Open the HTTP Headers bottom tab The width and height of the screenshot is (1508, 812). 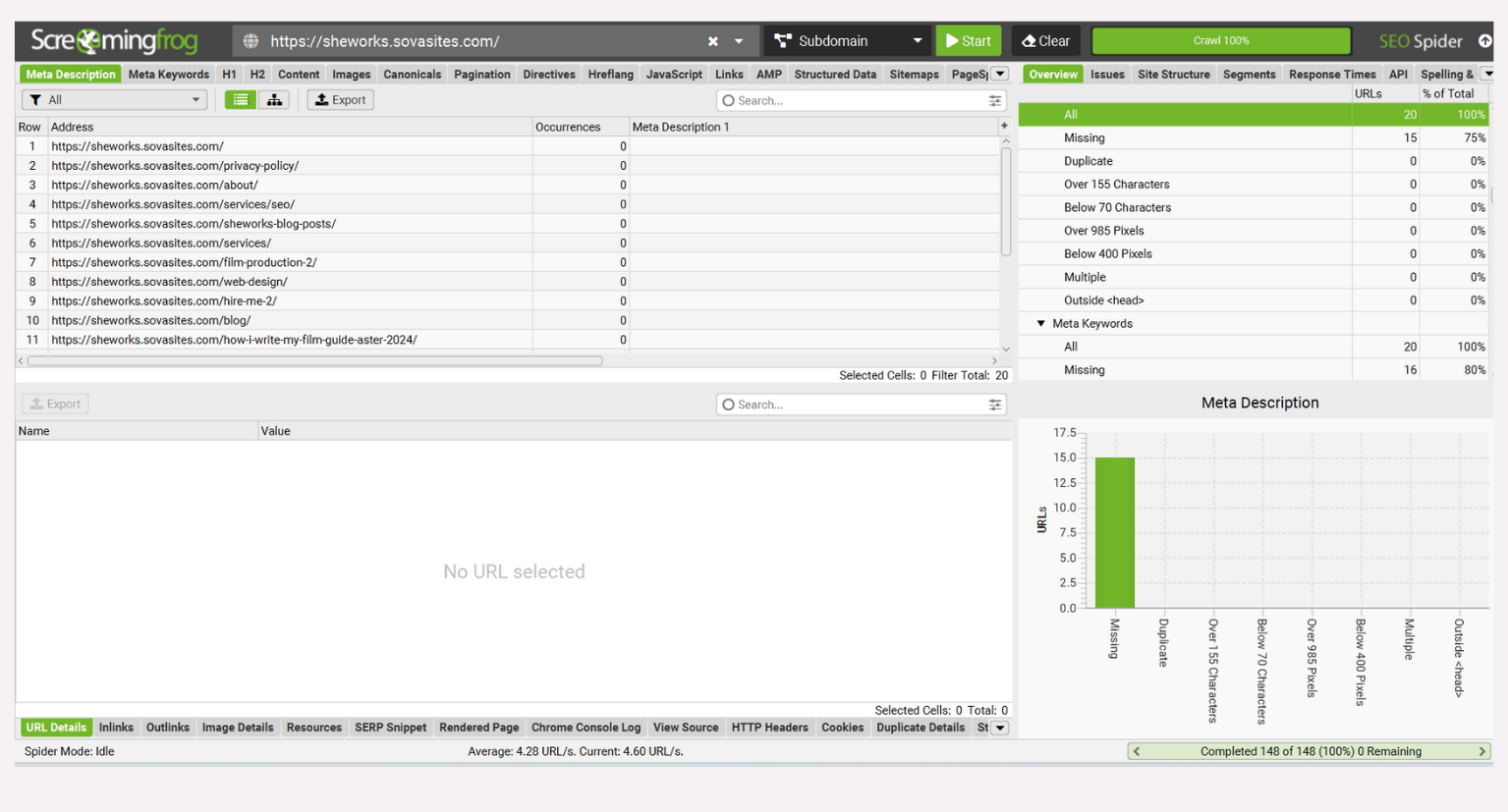[x=769, y=728]
